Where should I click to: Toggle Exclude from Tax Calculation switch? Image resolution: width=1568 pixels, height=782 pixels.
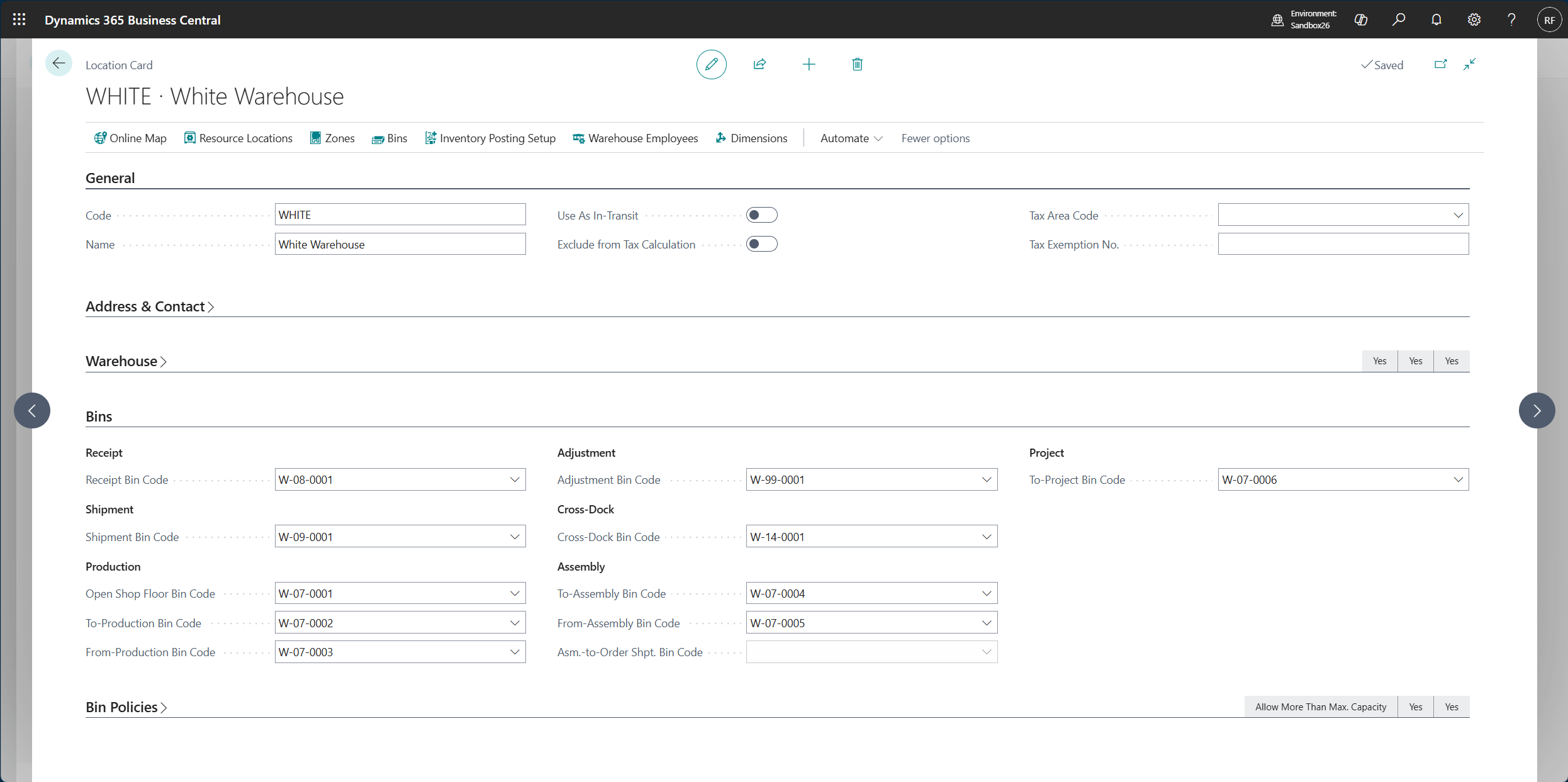tap(761, 244)
